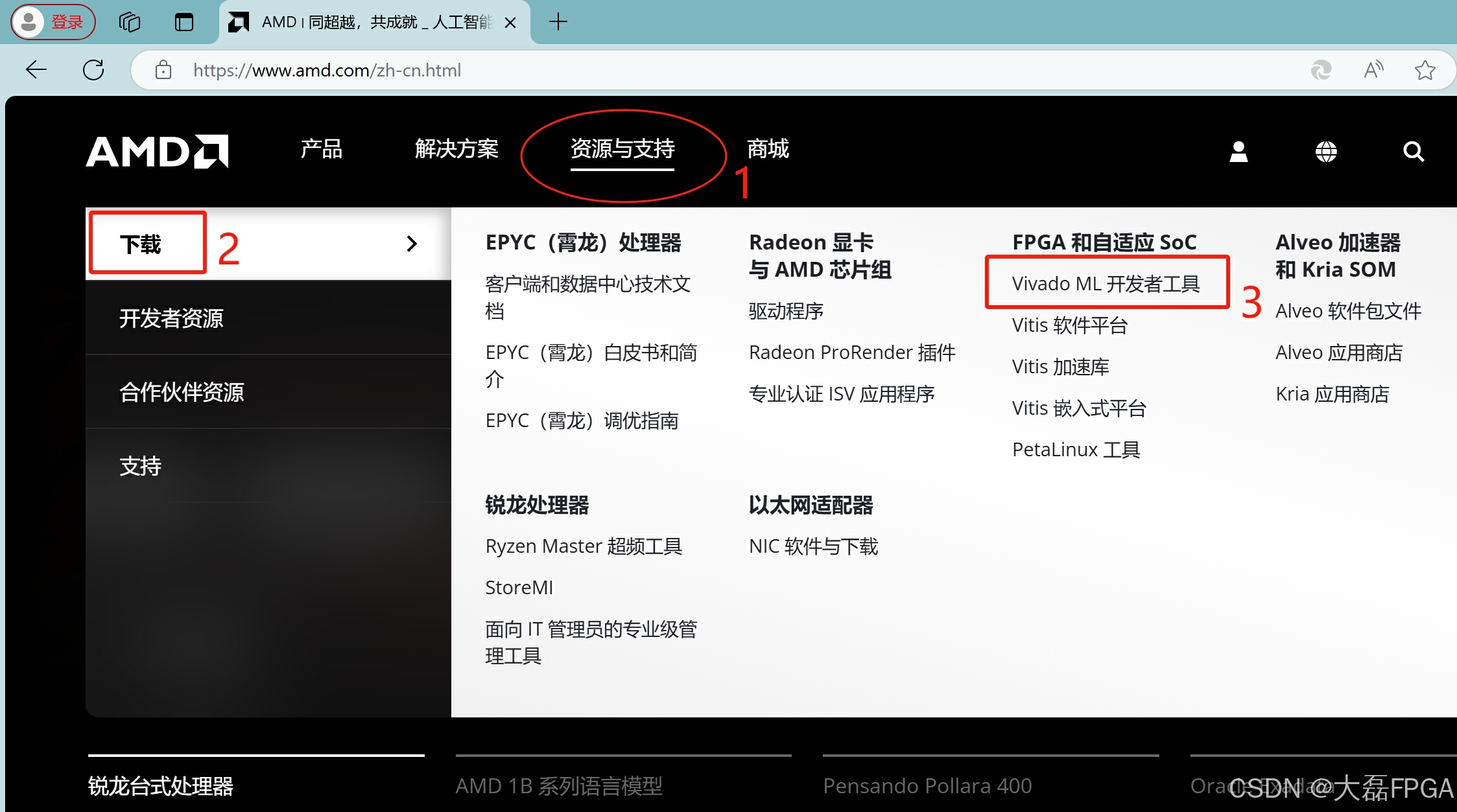The image size is (1457, 812).
Task: Select 开发者资源 in the sidebar
Action: pyautogui.click(x=172, y=318)
